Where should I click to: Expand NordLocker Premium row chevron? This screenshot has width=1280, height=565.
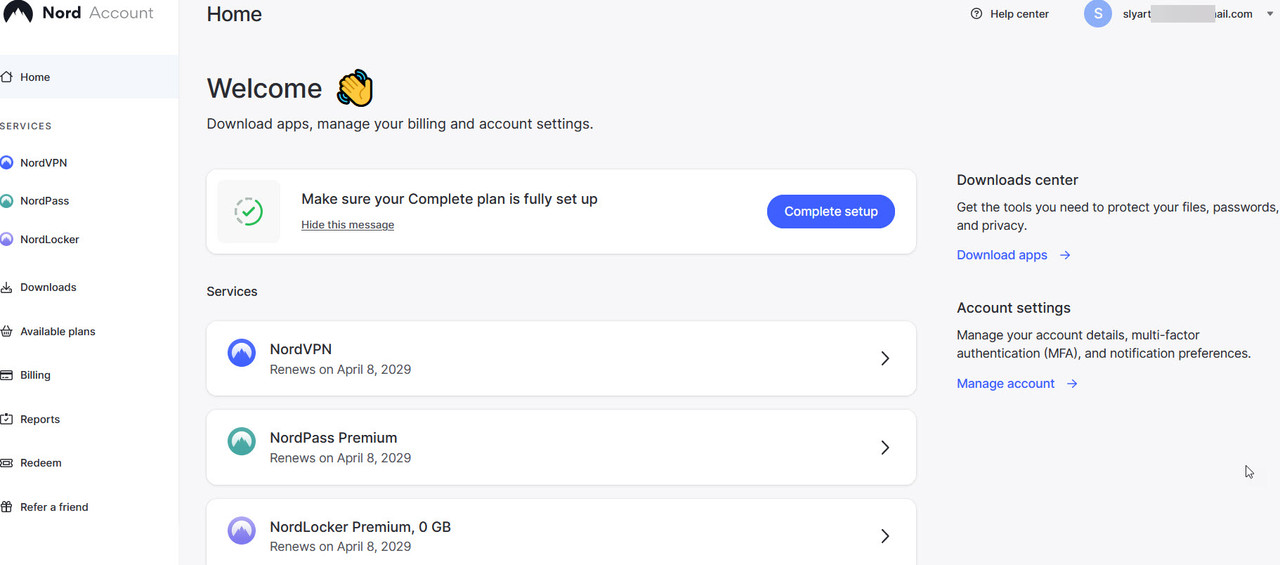[x=884, y=536]
